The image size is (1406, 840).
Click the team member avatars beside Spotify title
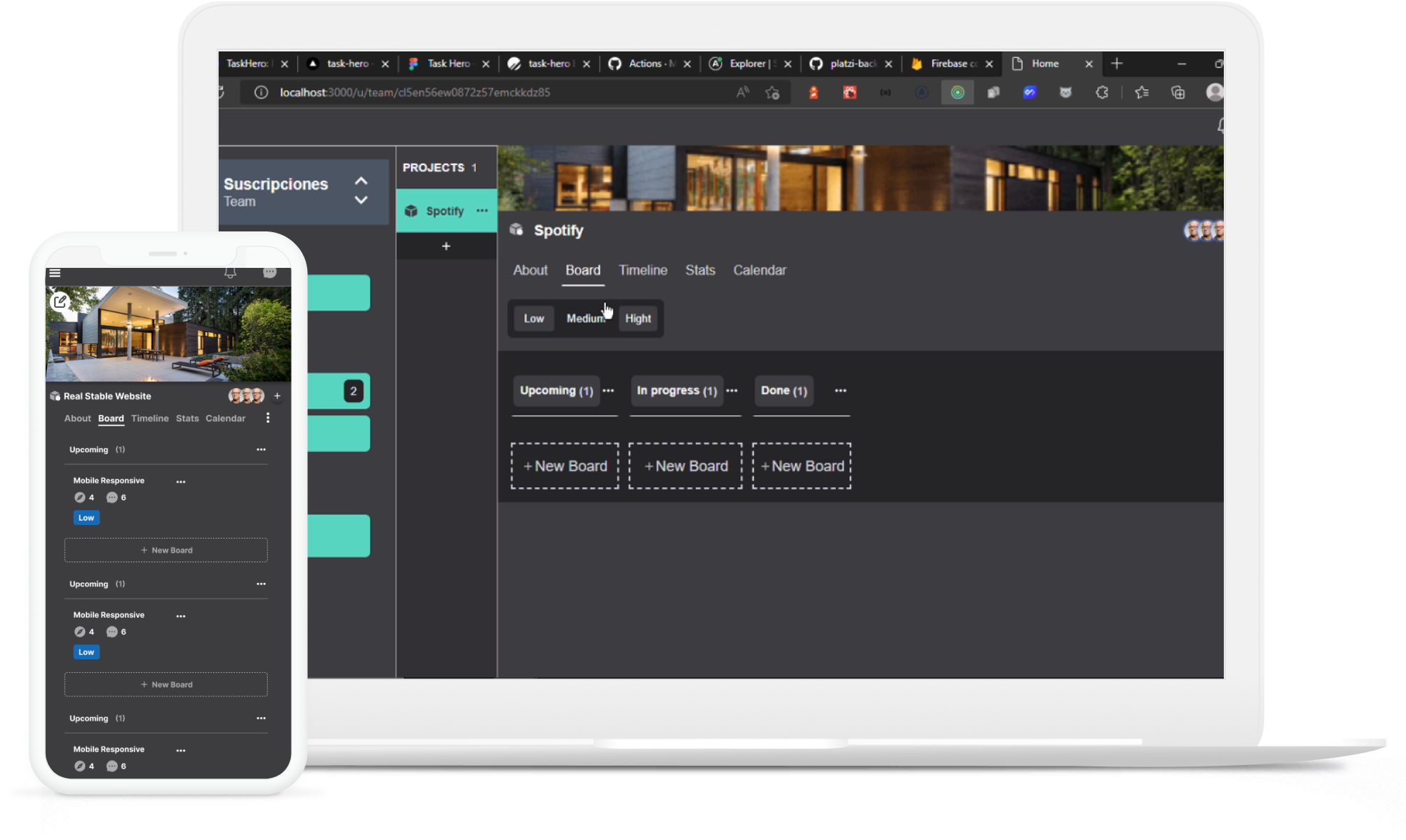(x=1205, y=231)
